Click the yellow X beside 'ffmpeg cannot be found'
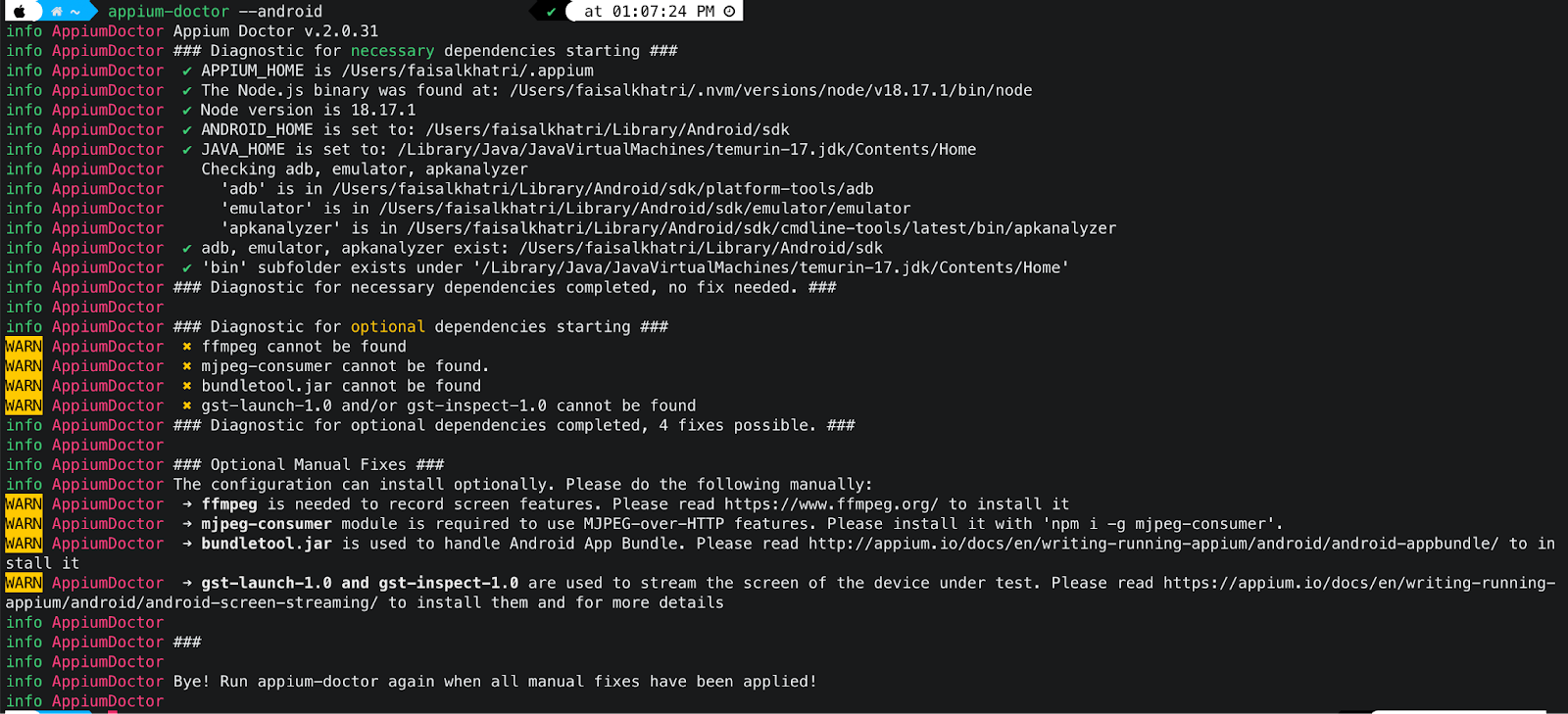The image size is (1568, 714). coord(186,347)
